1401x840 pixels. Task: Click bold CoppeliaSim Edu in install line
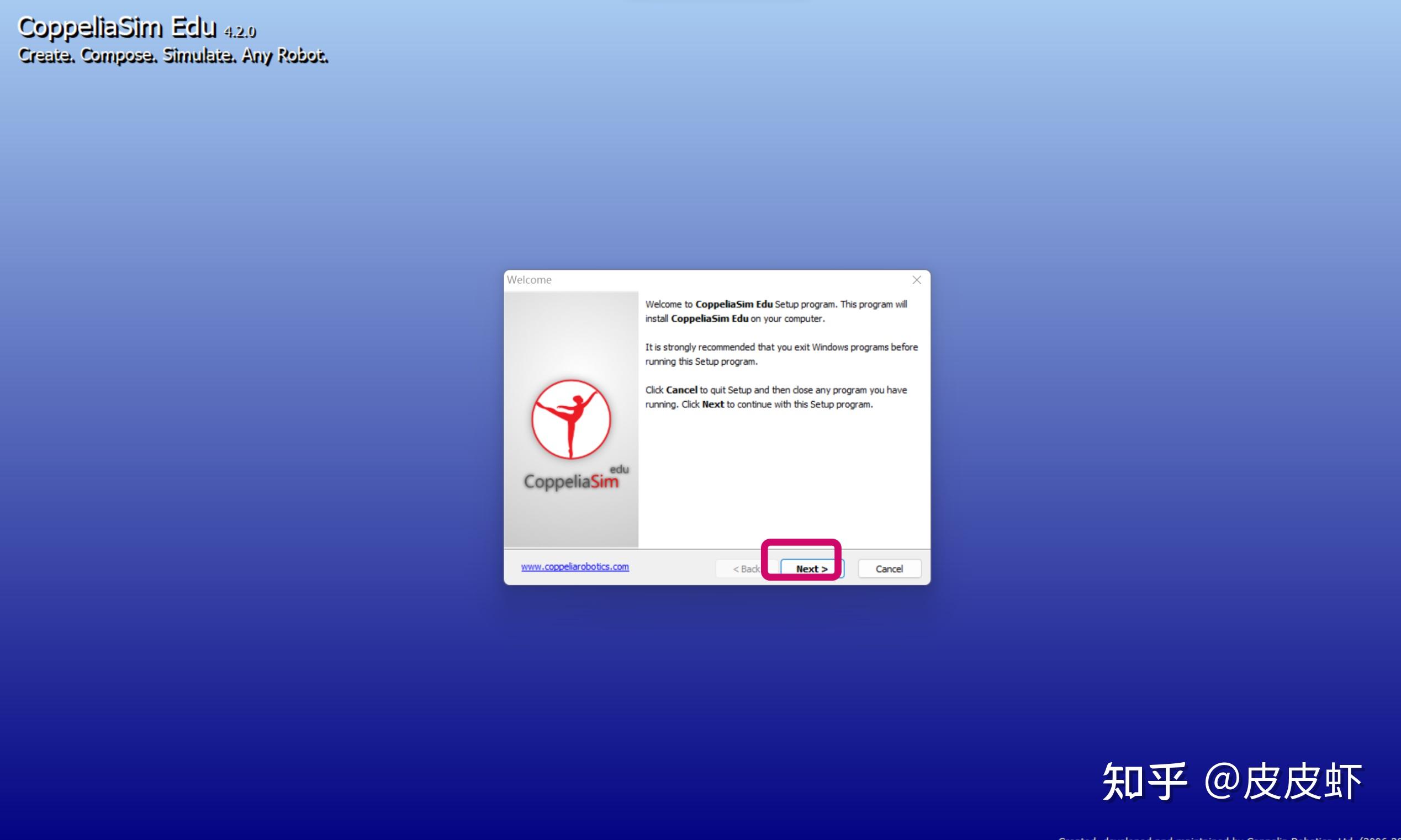pos(709,318)
